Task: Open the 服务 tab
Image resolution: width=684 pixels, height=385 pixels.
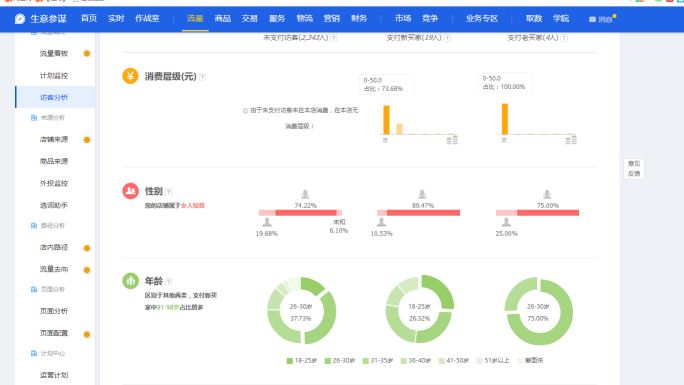Action: pyautogui.click(x=277, y=18)
